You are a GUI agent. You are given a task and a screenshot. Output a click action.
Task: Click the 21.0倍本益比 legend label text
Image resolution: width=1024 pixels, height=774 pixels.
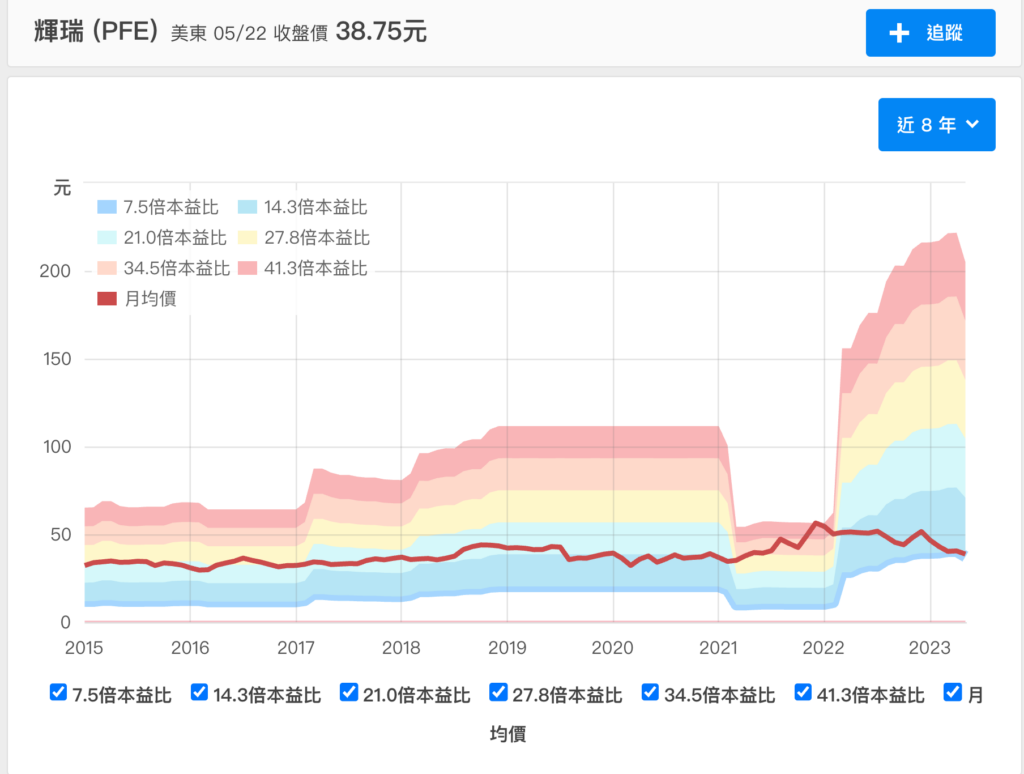(175, 238)
